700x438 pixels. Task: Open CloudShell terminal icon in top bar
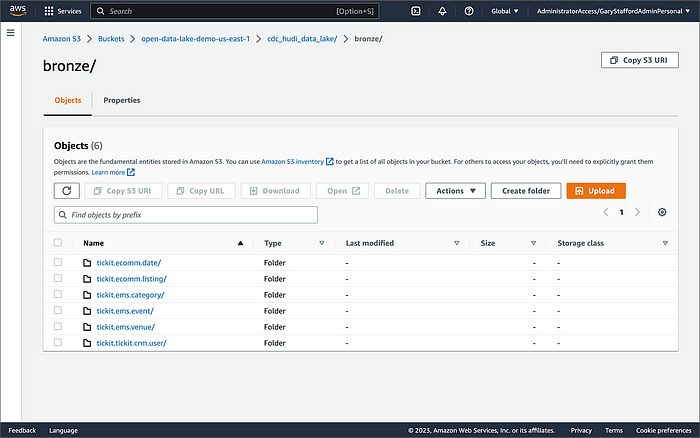[x=416, y=11]
